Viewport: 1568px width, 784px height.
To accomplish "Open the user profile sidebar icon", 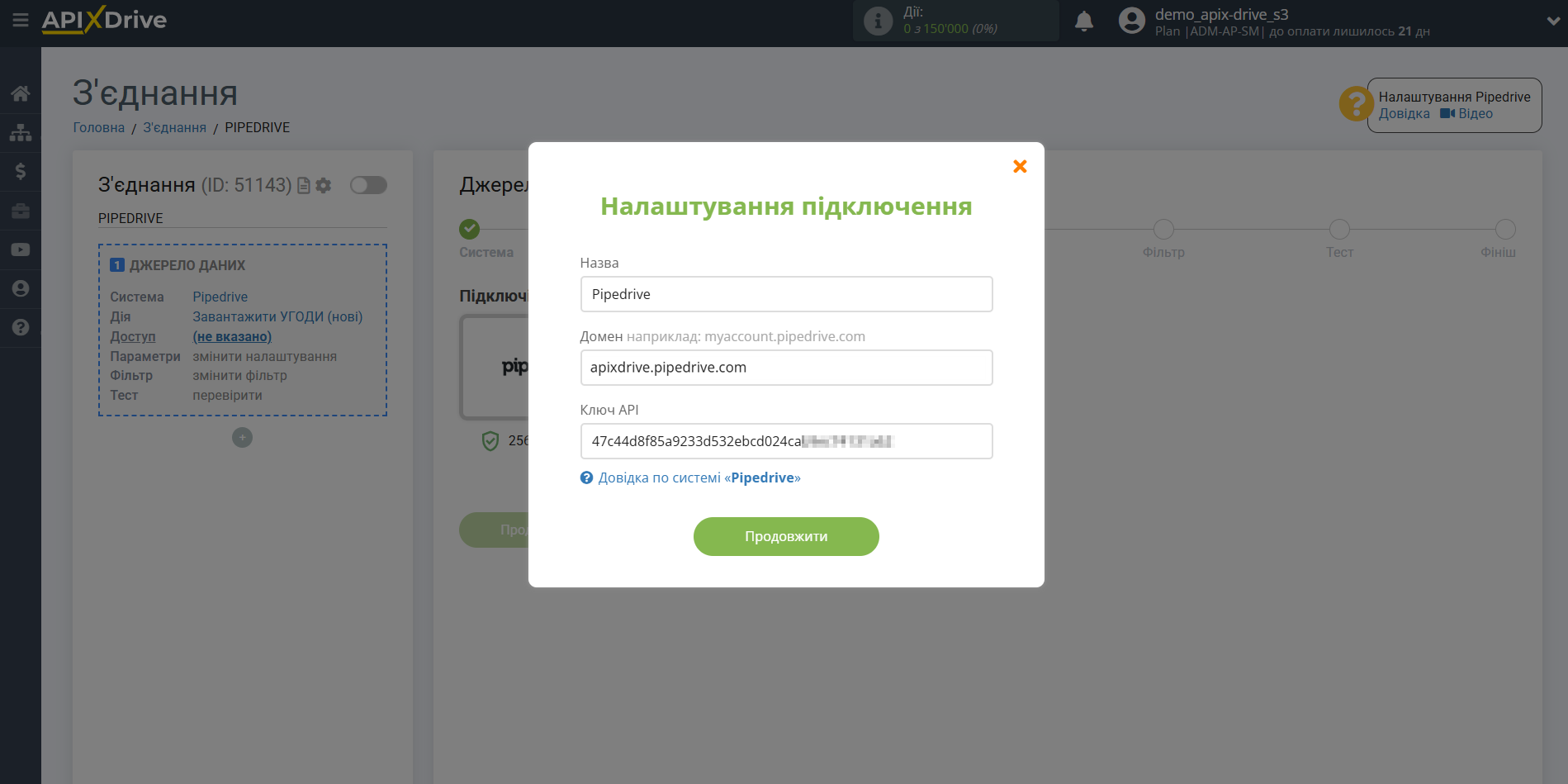I will point(21,288).
